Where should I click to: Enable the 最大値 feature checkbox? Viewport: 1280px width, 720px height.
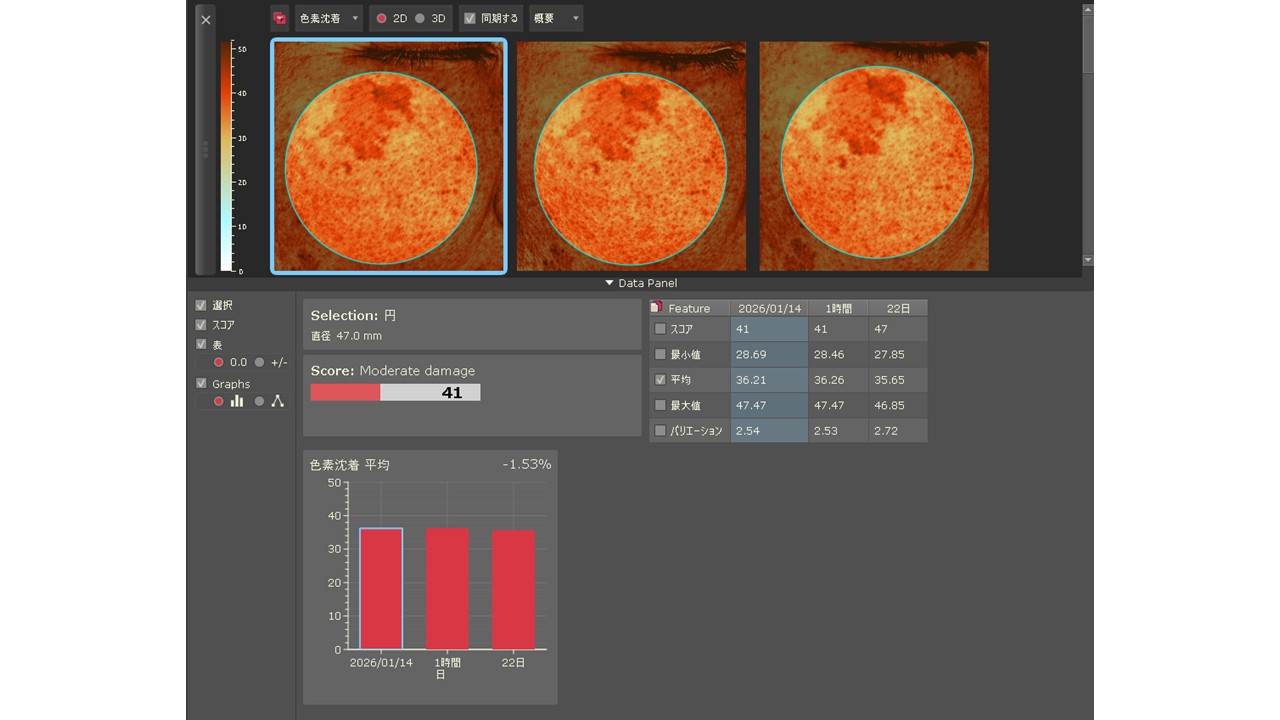660,406
